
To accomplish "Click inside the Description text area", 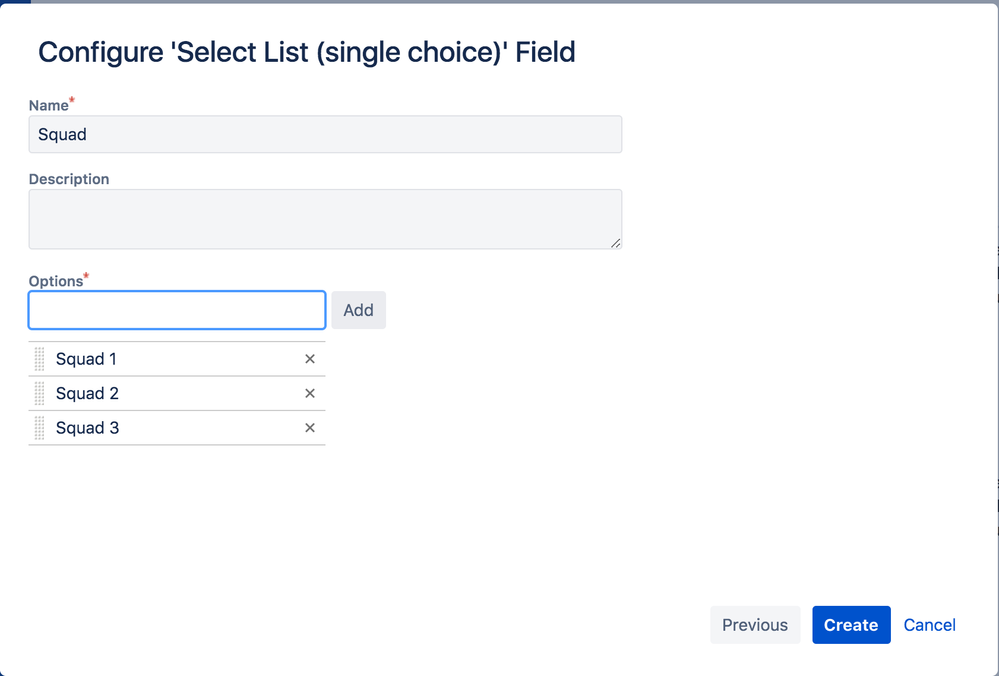I will 325,219.
